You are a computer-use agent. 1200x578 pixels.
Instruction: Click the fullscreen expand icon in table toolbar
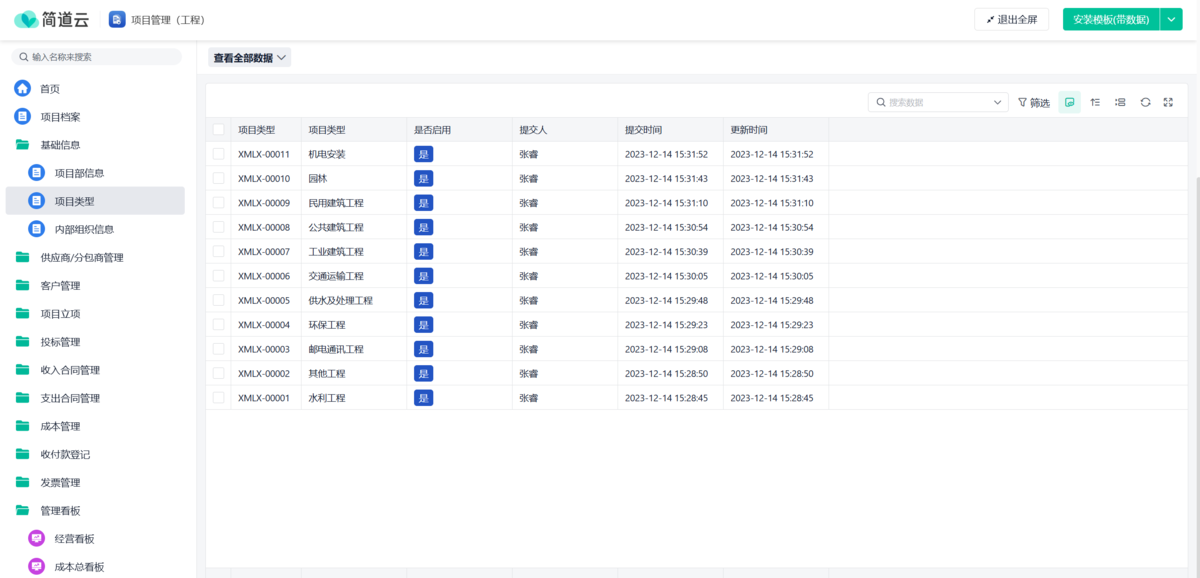(x=1168, y=102)
